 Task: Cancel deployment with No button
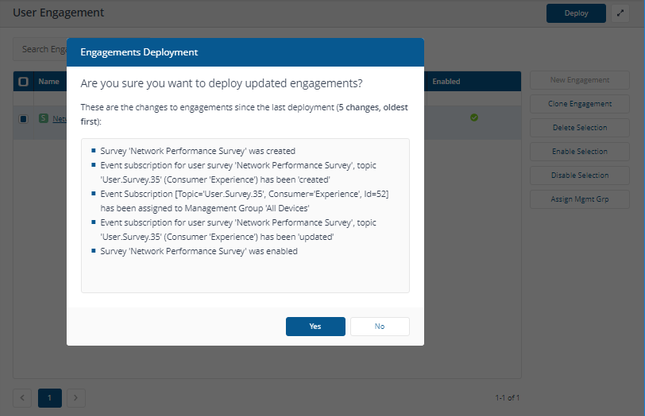(380, 326)
